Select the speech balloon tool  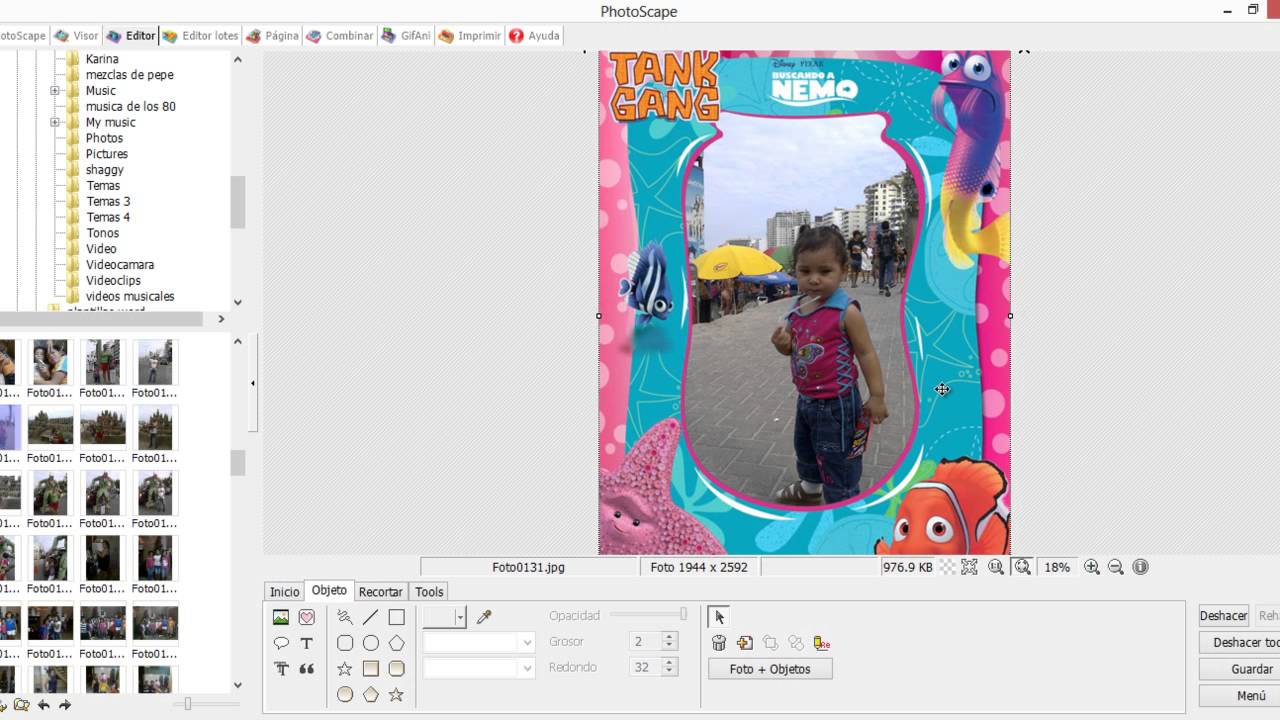[x=281, y=643]
